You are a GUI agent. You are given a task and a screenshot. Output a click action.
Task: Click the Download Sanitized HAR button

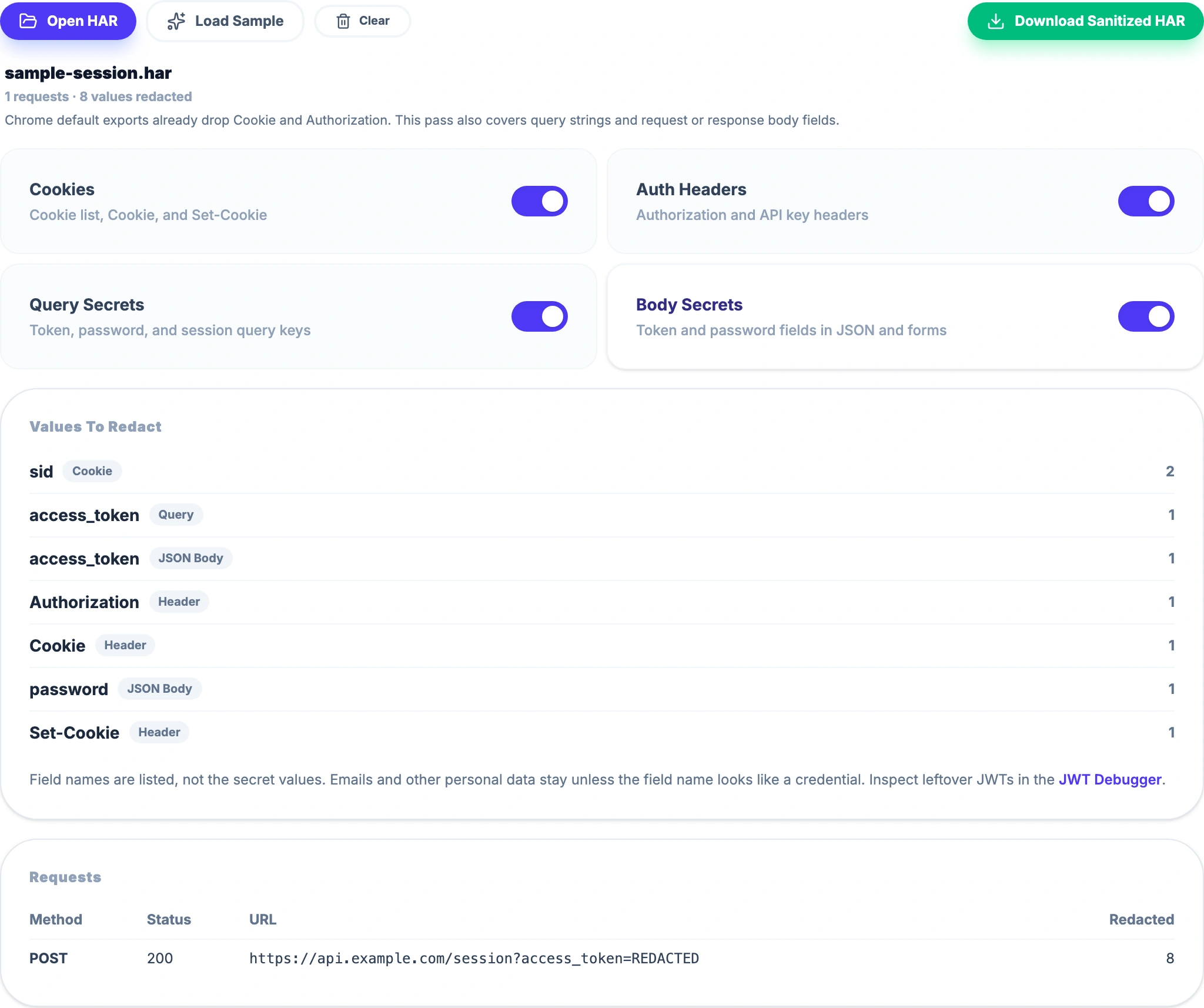coord(1085,21)
